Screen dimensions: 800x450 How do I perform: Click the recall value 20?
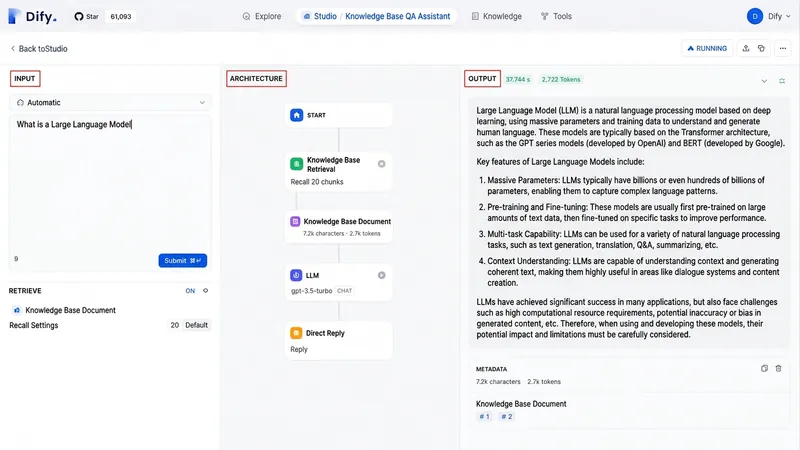click(174, 325)
